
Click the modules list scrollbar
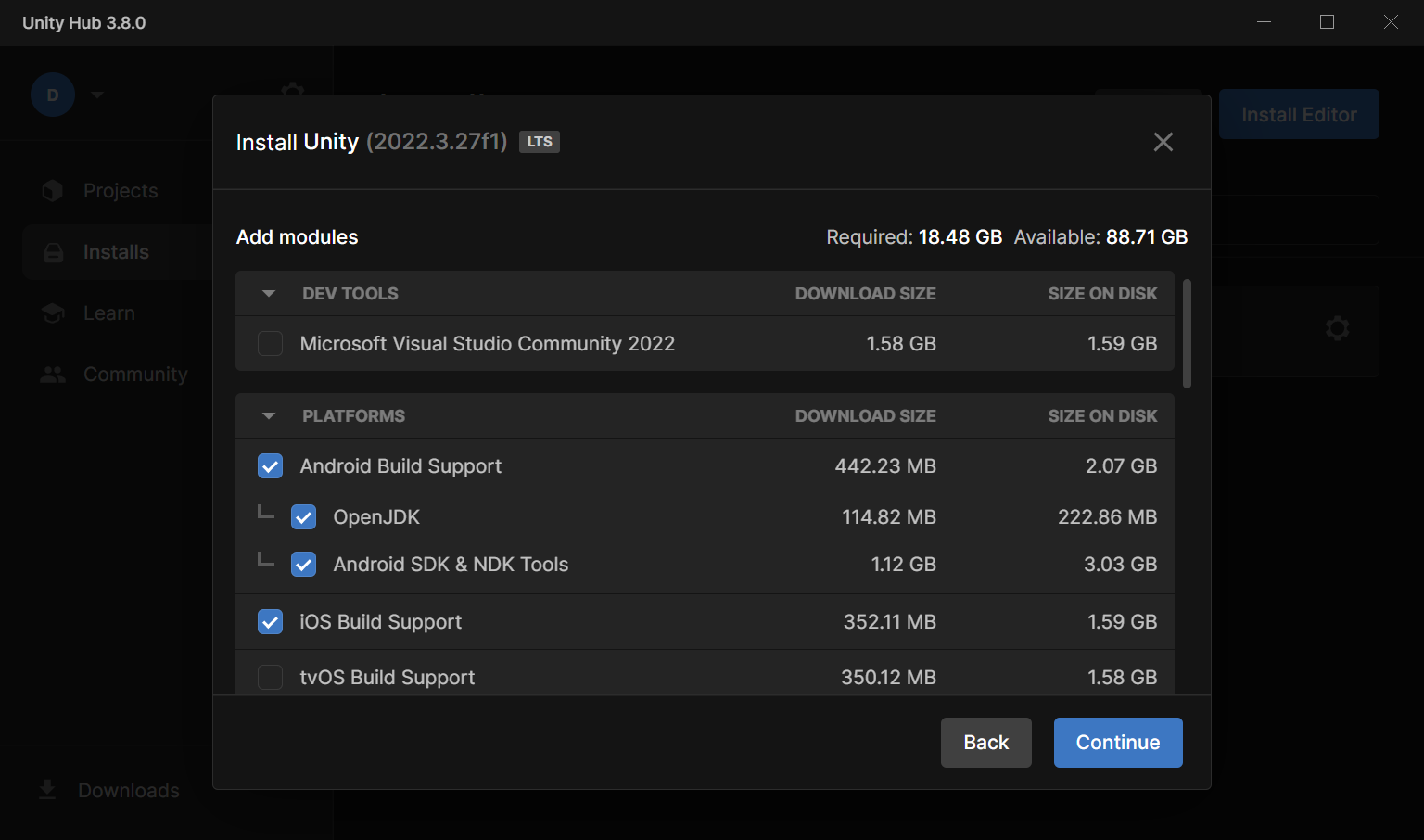1187,334
